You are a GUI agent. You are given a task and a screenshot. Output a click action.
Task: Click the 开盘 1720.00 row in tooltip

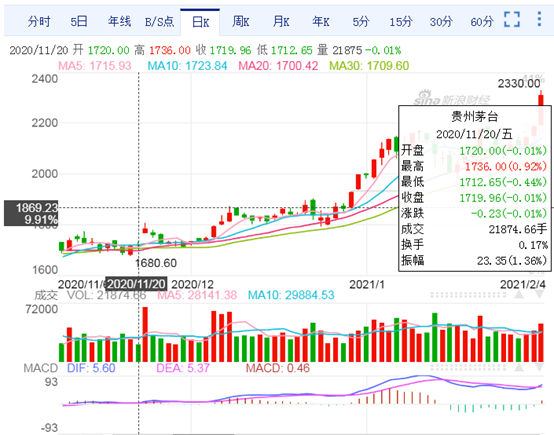point(474,151)
